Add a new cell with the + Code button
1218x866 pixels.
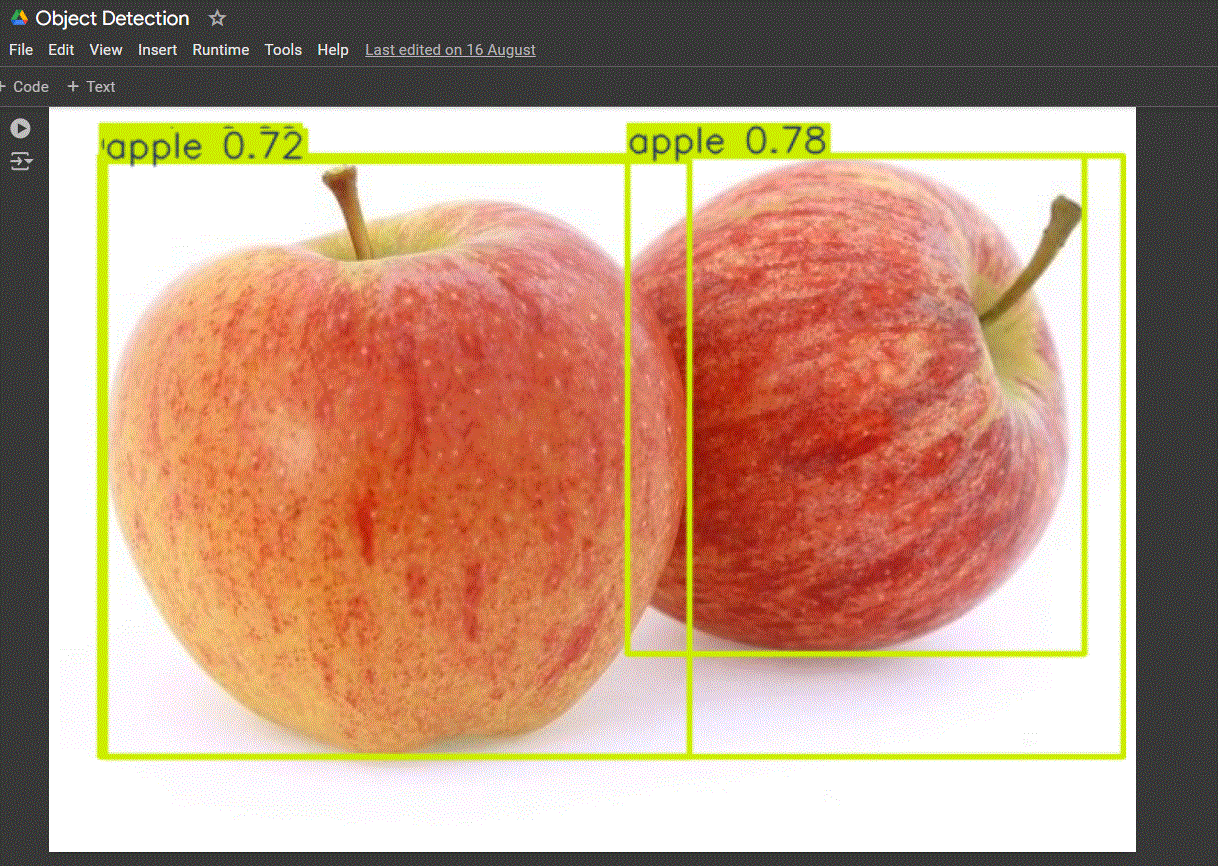click(25, 86)
